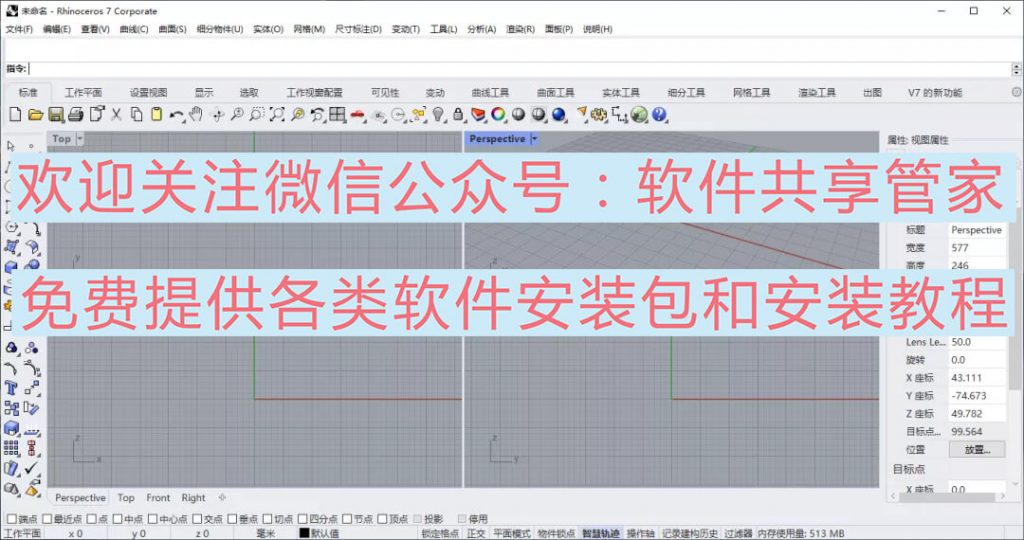Paste with the yellow clipboard icon
The height and width of the screenshot is (540, 1024).
coord(156,115)
